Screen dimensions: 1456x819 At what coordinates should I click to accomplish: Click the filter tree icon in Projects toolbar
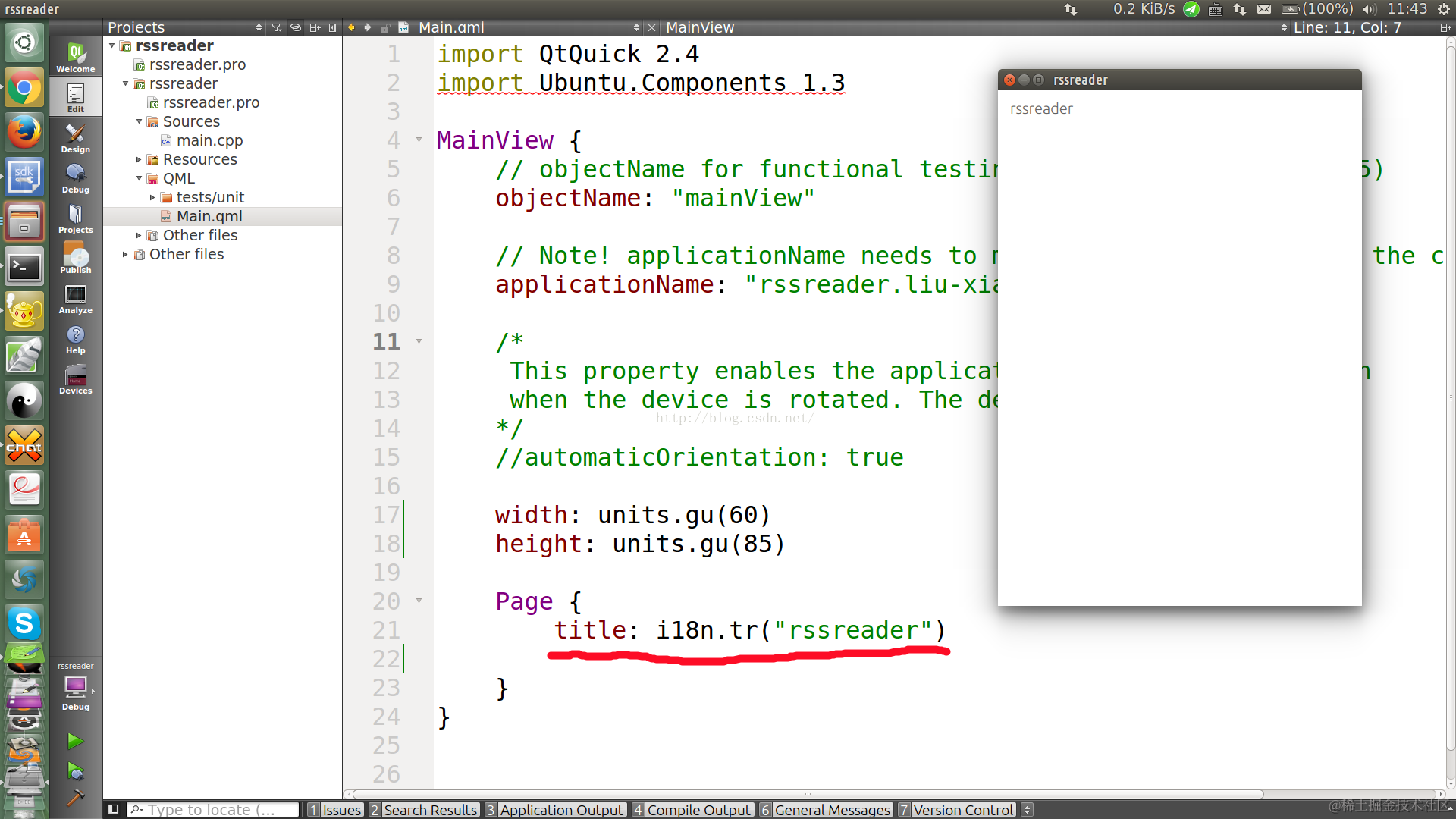tap(277, 27)
